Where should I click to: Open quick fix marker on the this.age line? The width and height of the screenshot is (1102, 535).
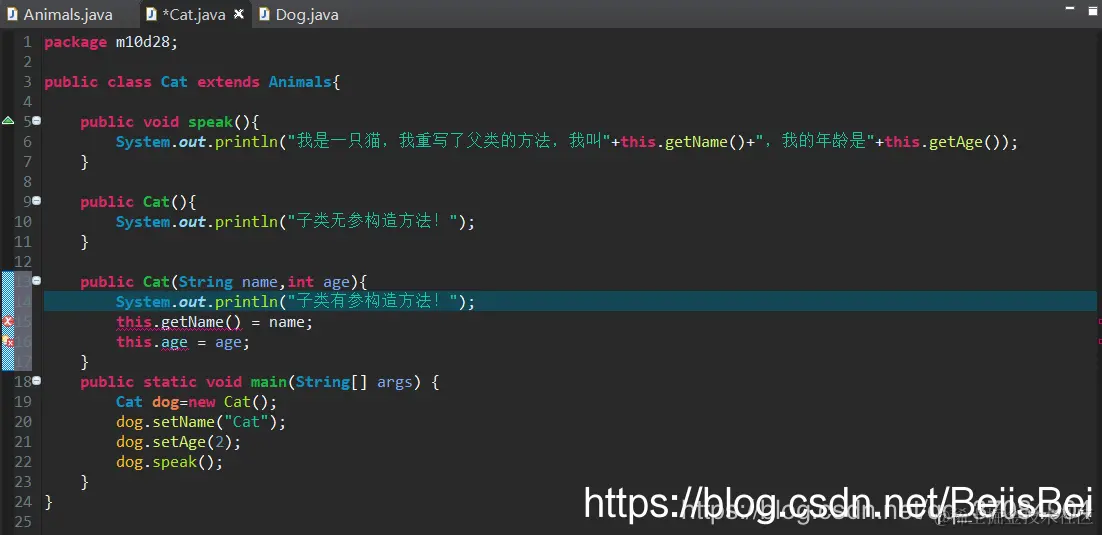pos(8,342)
